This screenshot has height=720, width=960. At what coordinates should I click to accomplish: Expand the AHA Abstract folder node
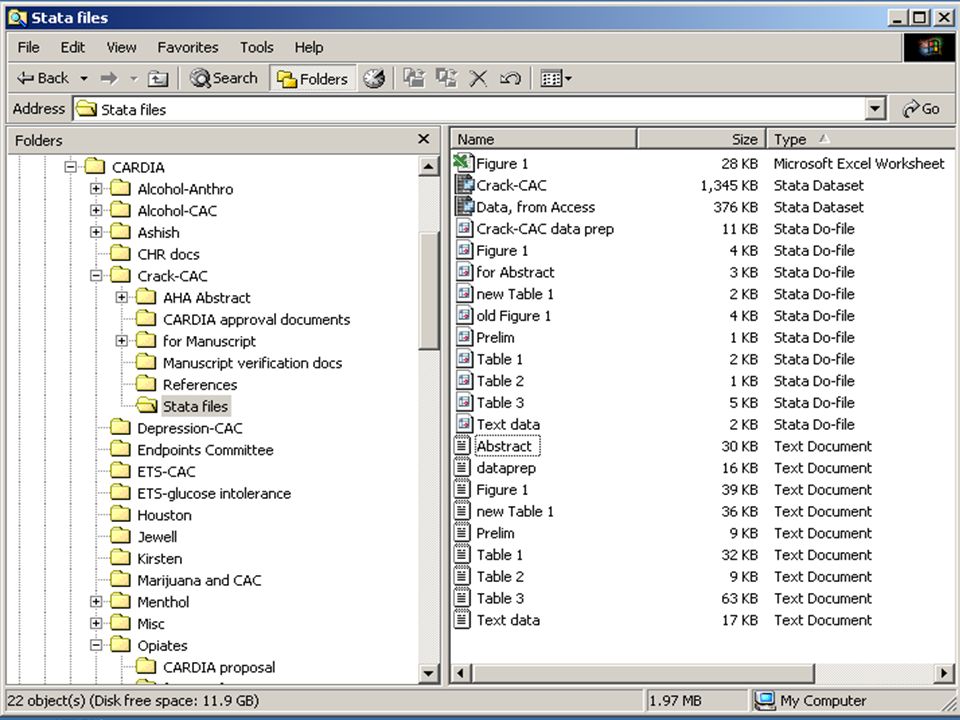[122, 298]
